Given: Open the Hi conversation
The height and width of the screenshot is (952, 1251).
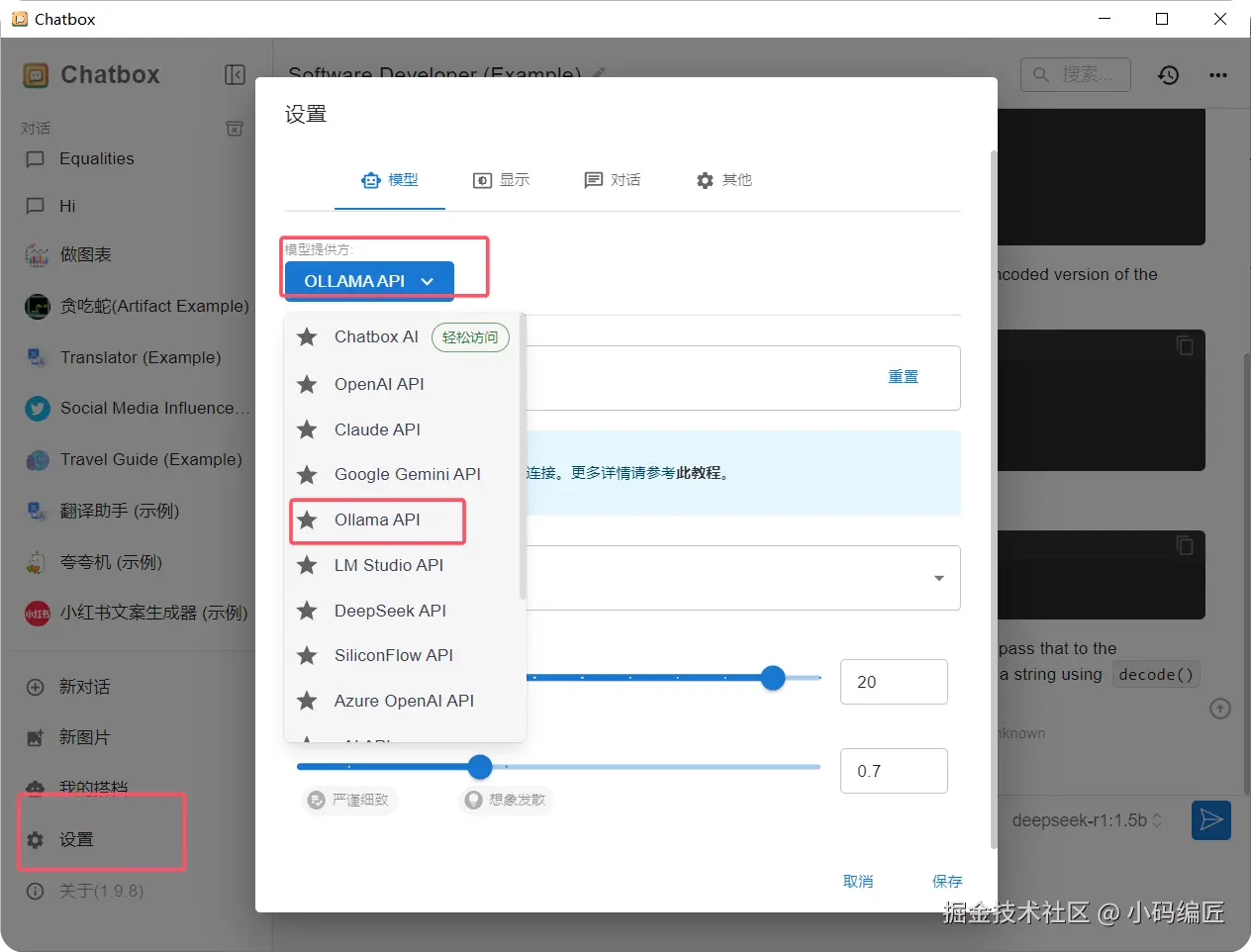Looking at the screenshot, I should [137, 206].
